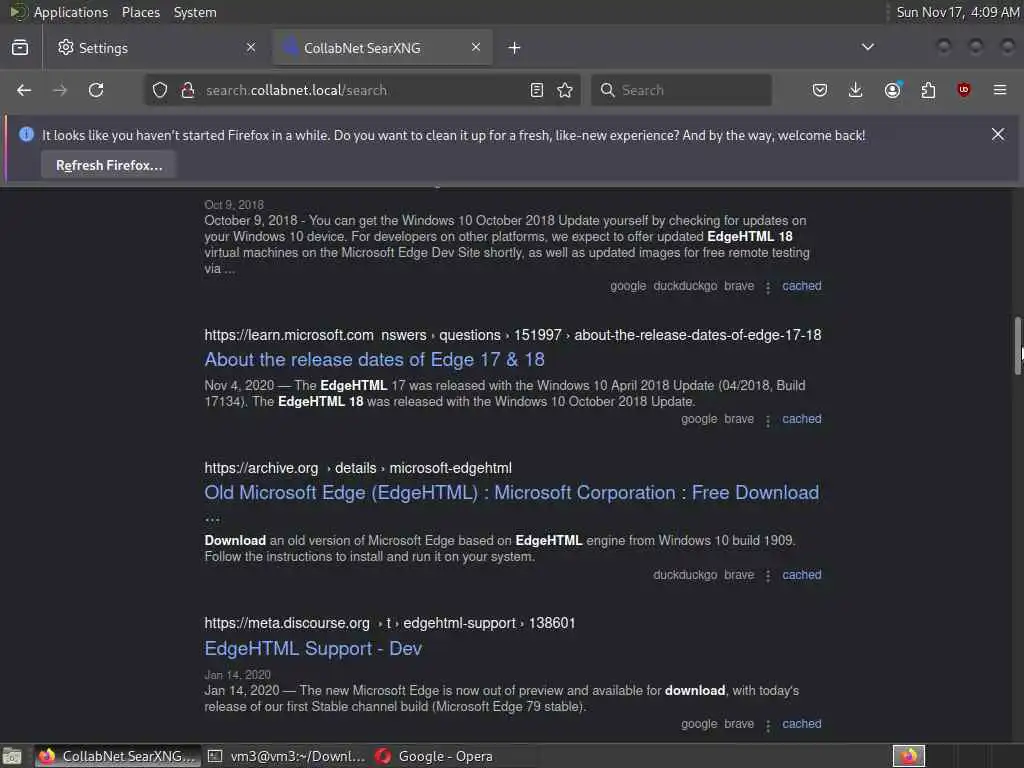Go back to the previous page
Image resolution: width=1024 pixels, height=768 pixels.
click(24, 90)
